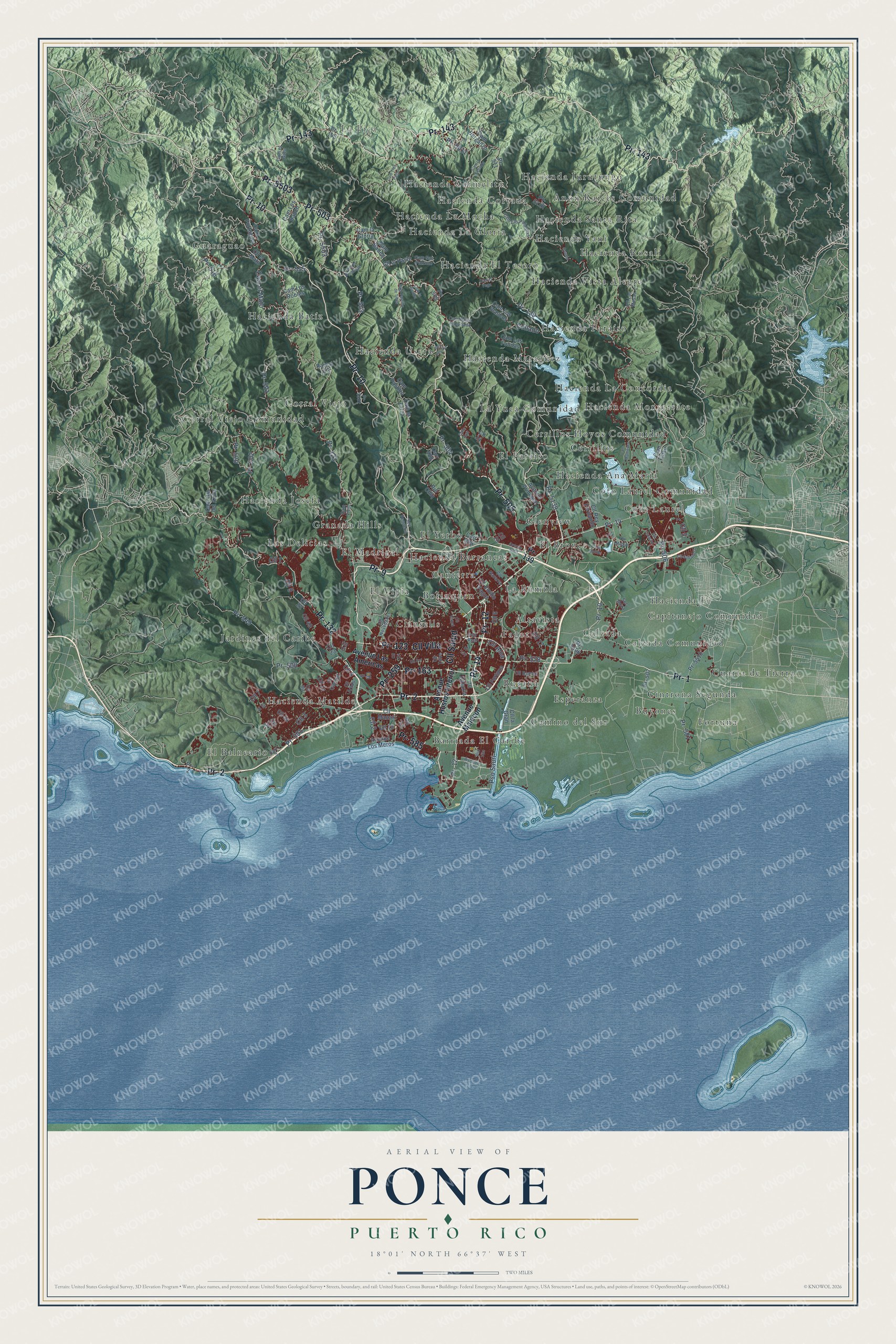Screen dimensions: 896x1344
Task: Click the "Capitanejo Comunidad" label
Action: (x=705, y=616)
